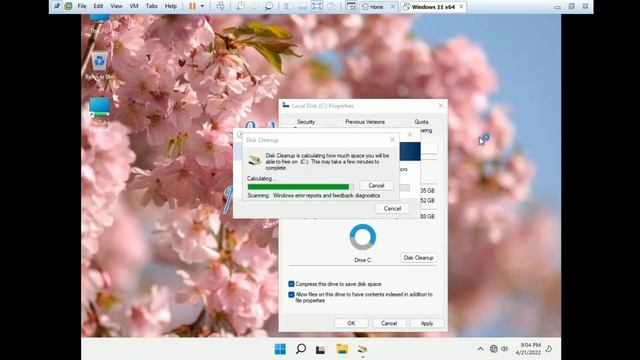This screenshot has width=640, height=360.
Task: Open the 9:04 PM clock and date
Action: [x=529, y=349]
